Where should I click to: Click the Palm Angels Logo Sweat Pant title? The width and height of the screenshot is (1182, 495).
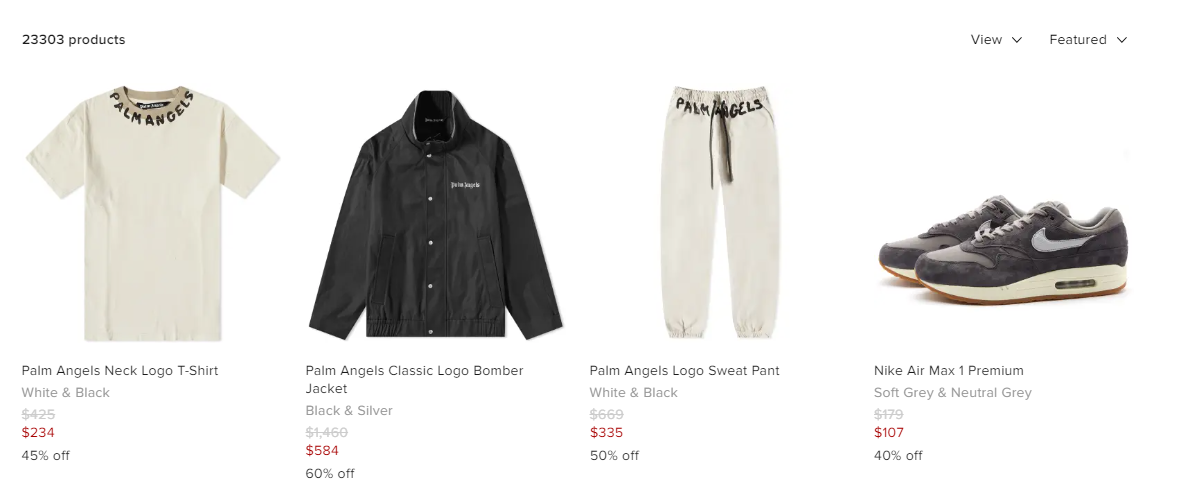pos(684,371)
